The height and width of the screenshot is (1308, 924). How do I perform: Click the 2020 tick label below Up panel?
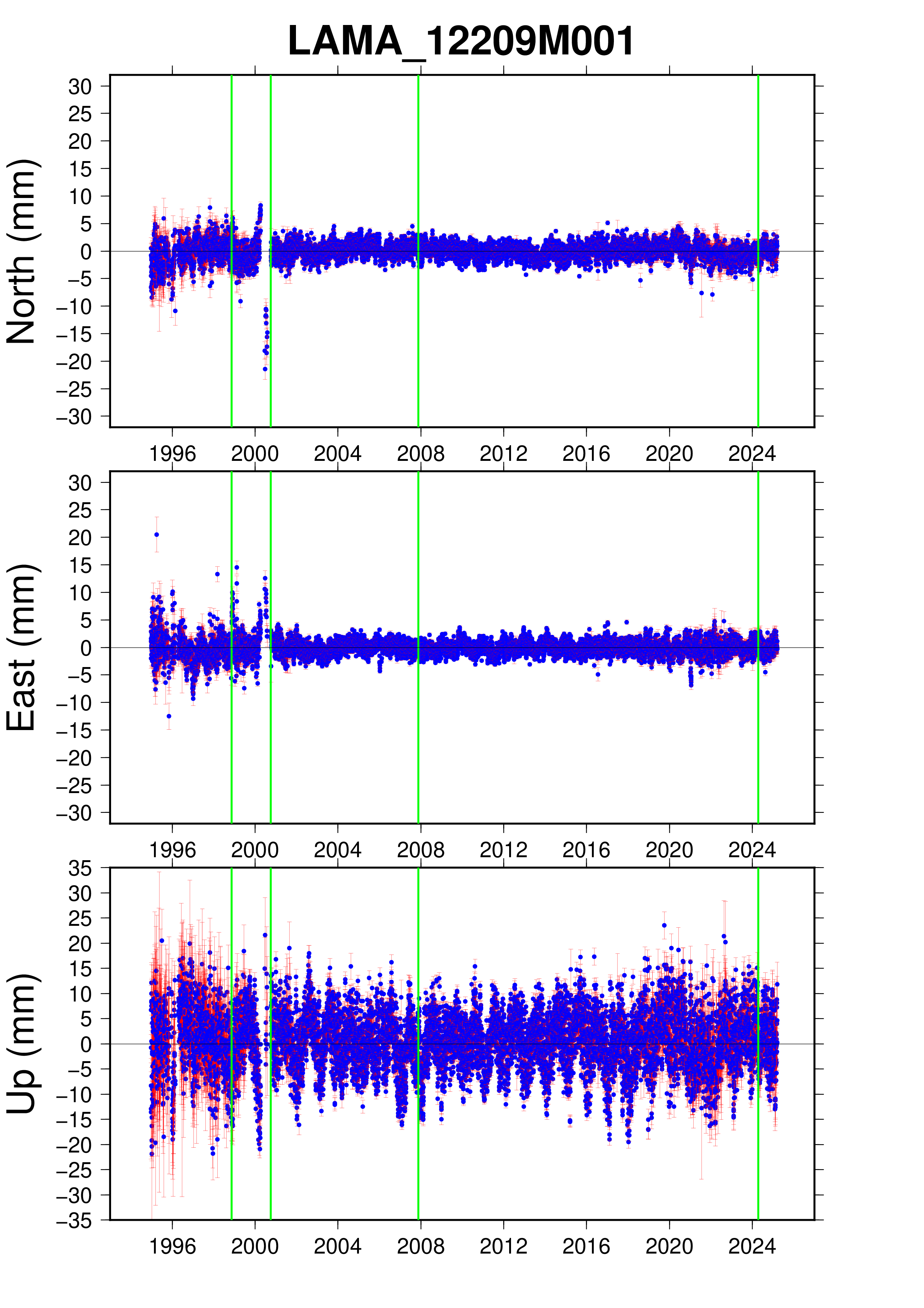coord(669,1246)
